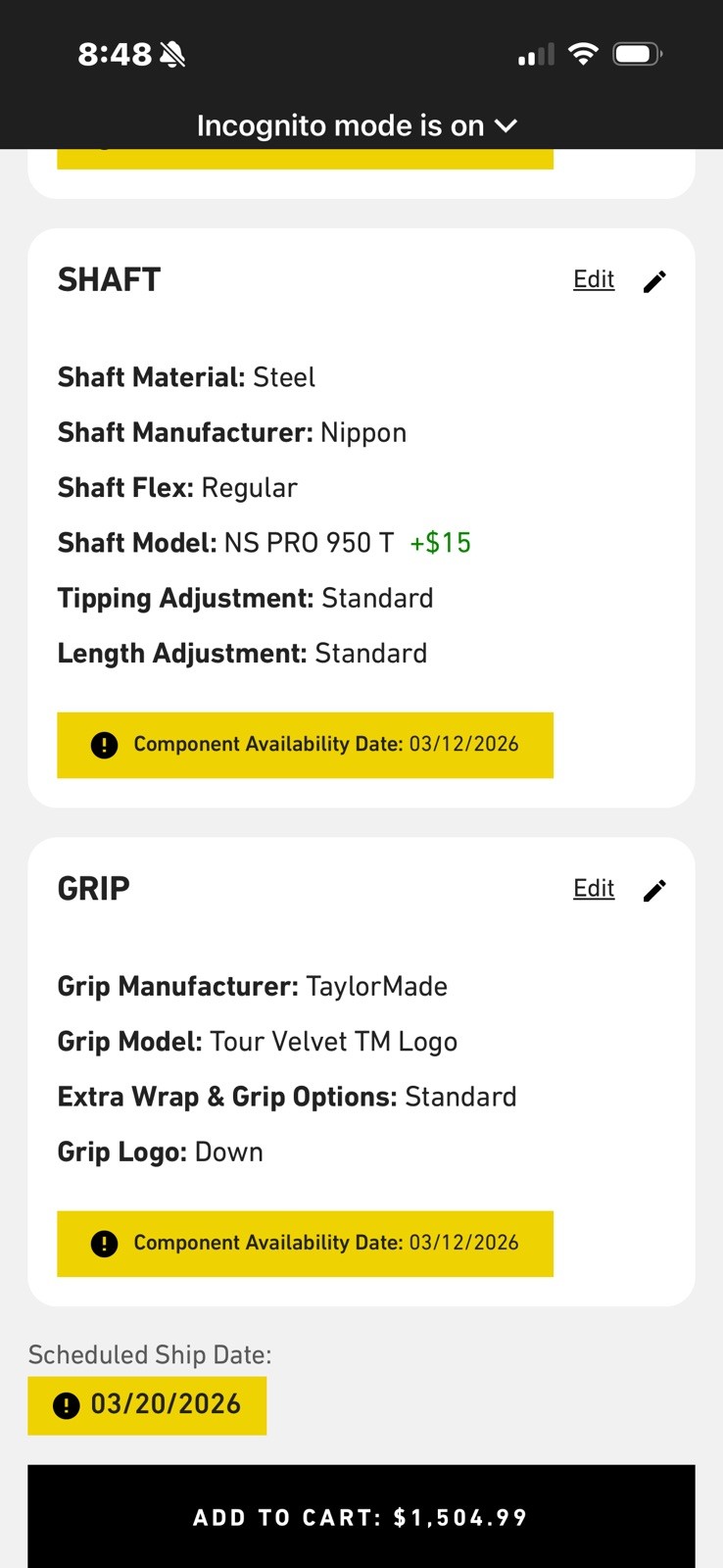Screen dimensions: 723x1568
Task: Tap Shaft Component Availability Date banner
Action: [x=305, y=745]
